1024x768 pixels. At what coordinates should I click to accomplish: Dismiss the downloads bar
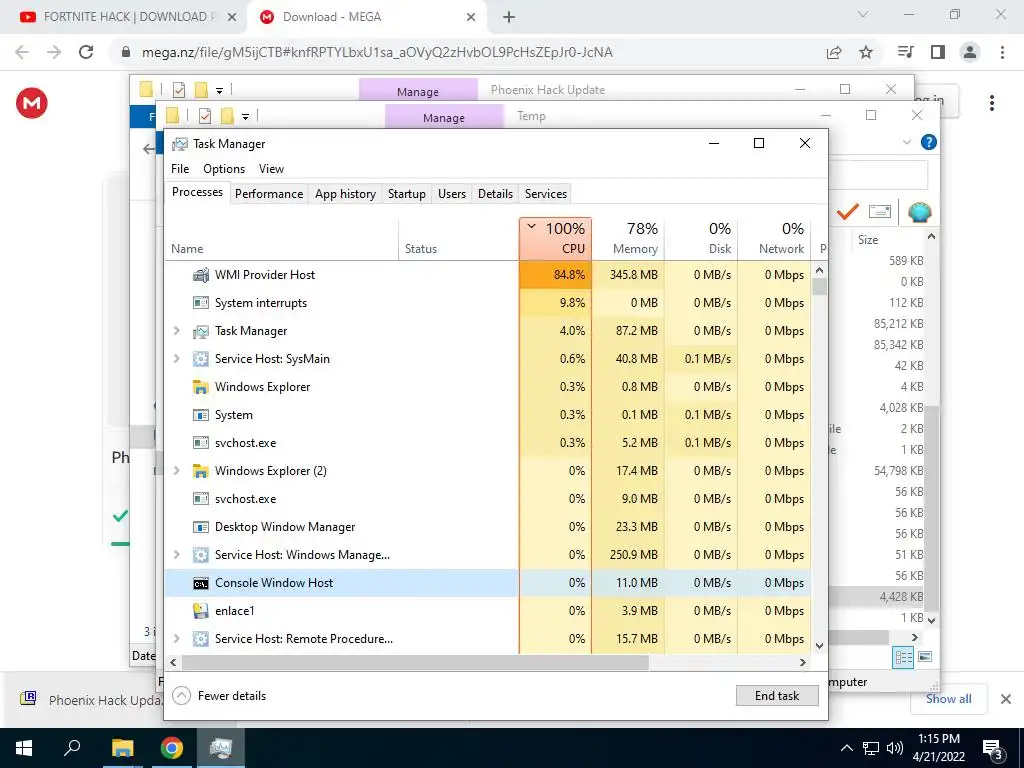(x=1006, y=699)
